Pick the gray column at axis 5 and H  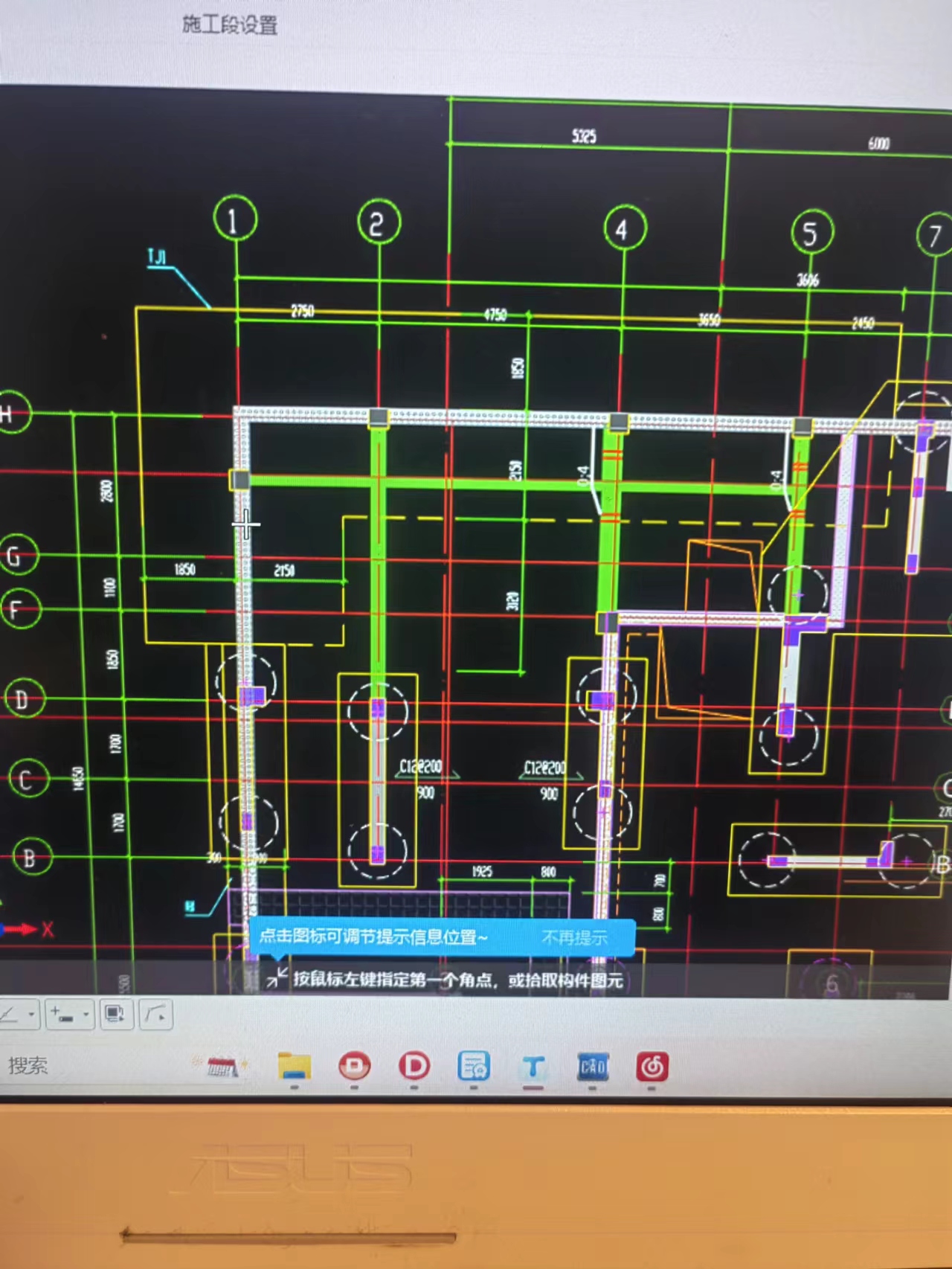803,427
